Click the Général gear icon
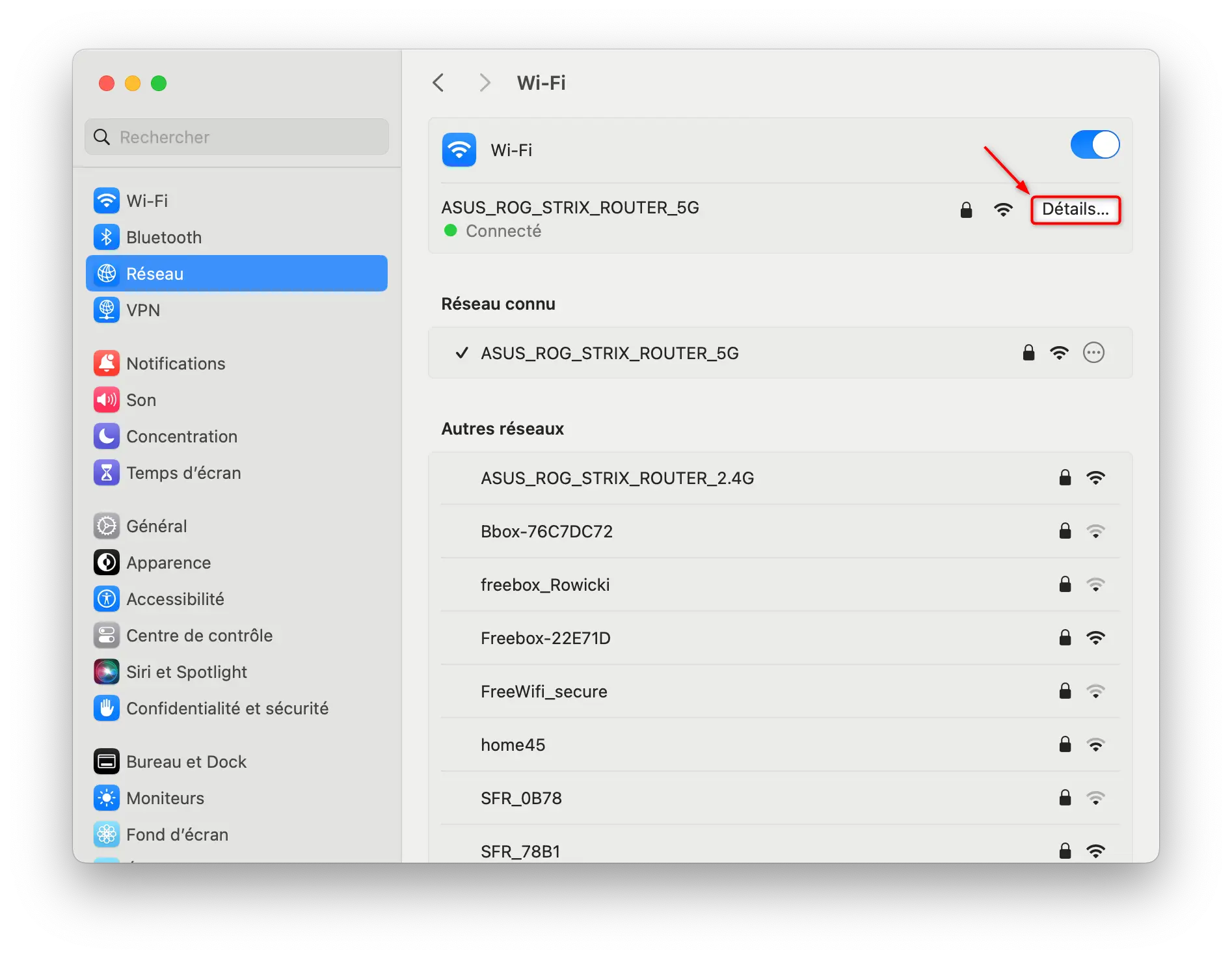1232x959 pixels. pos(107,526)
